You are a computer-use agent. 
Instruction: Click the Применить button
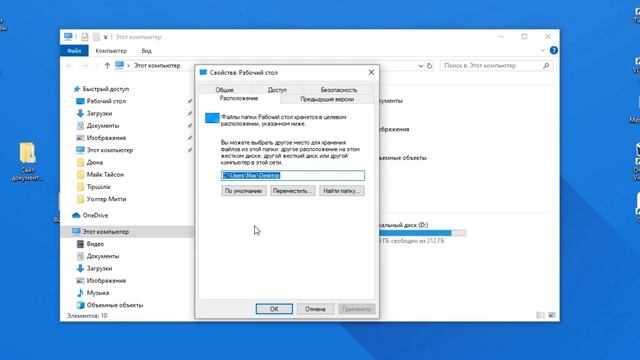[356, 309]
